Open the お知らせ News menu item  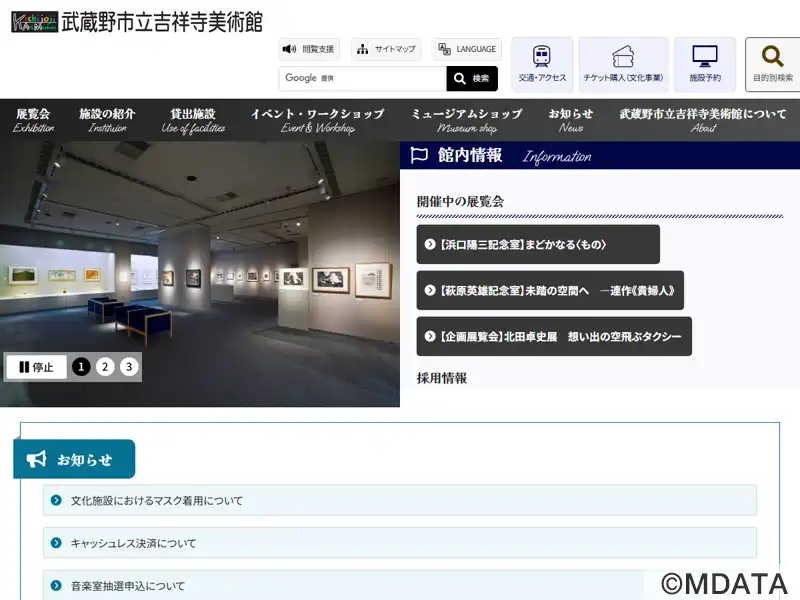click(570, 120)
